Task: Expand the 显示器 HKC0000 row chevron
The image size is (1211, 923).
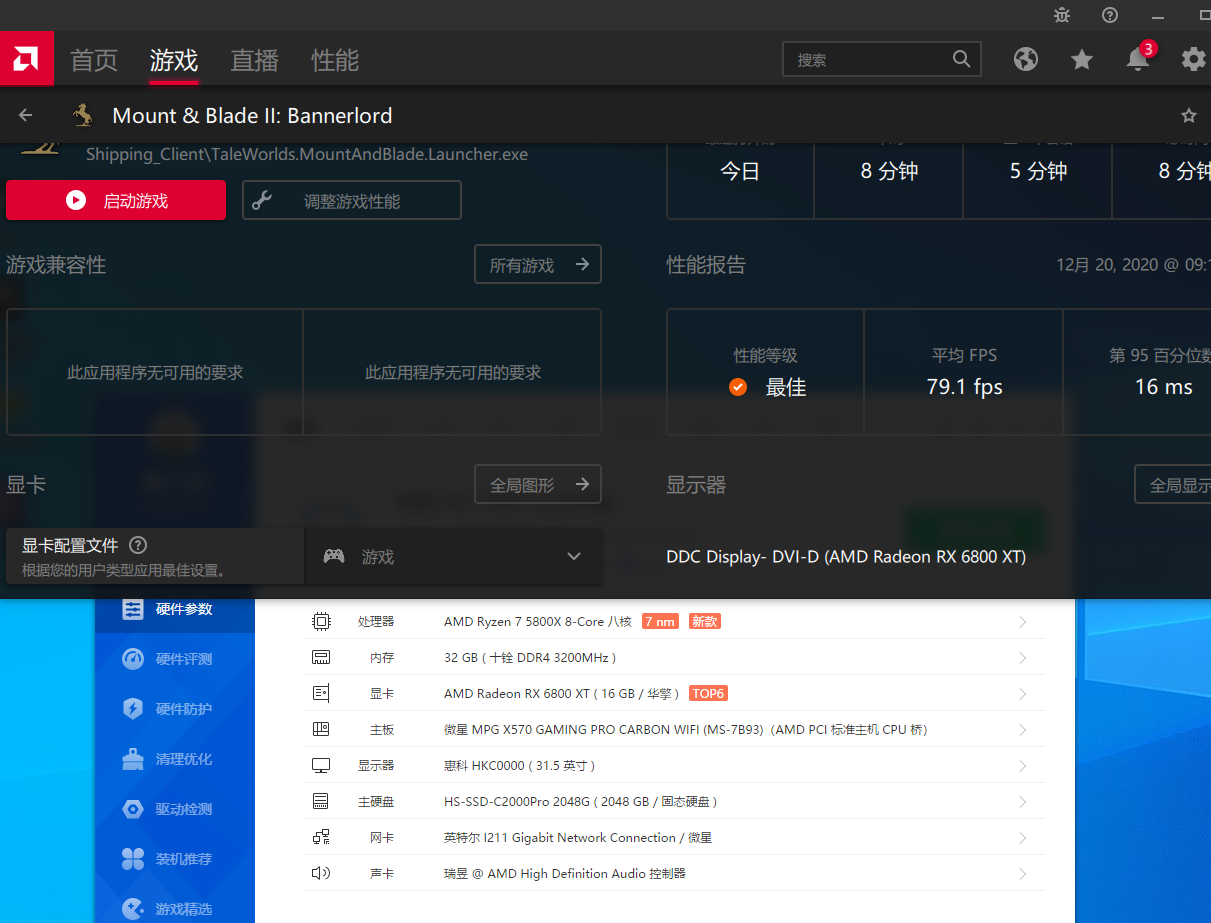Action: tap(1022, 766)
